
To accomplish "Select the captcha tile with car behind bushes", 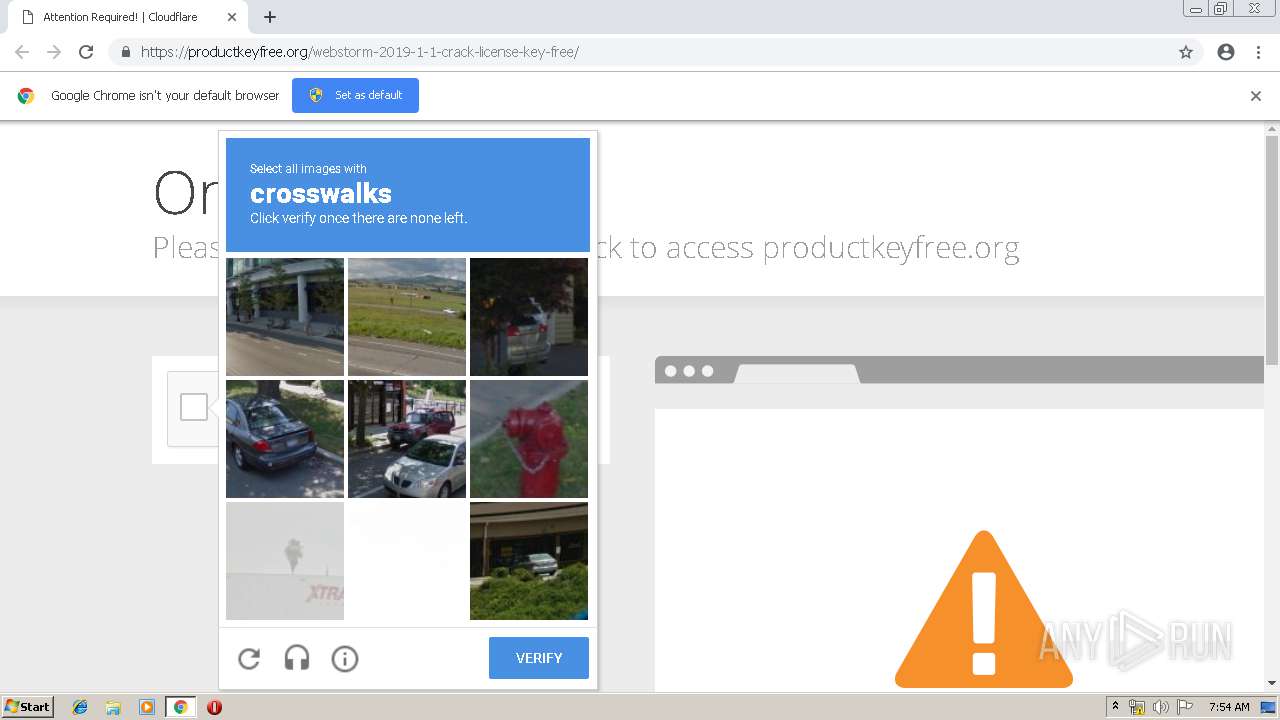I will tap(529, 561).
